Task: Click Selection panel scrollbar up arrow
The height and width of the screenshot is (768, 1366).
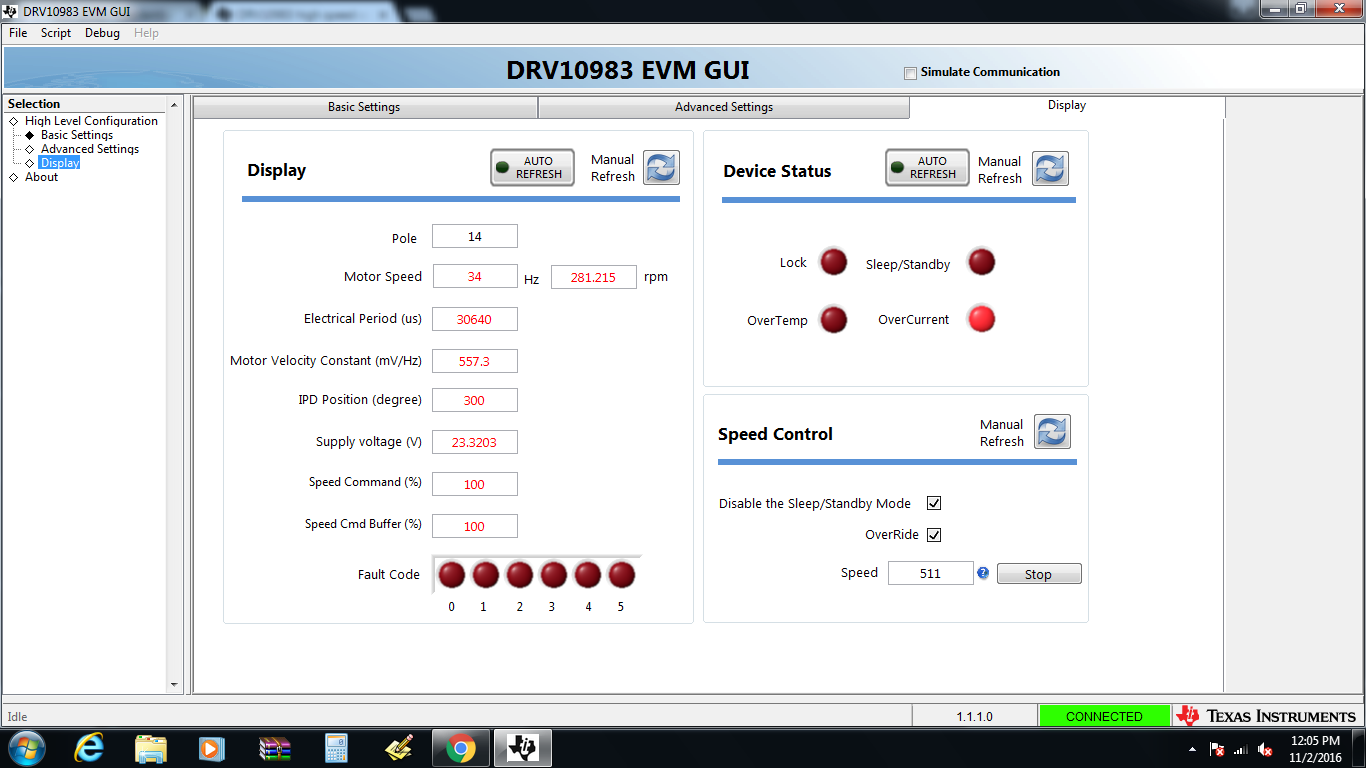Action: coord(174,104)
